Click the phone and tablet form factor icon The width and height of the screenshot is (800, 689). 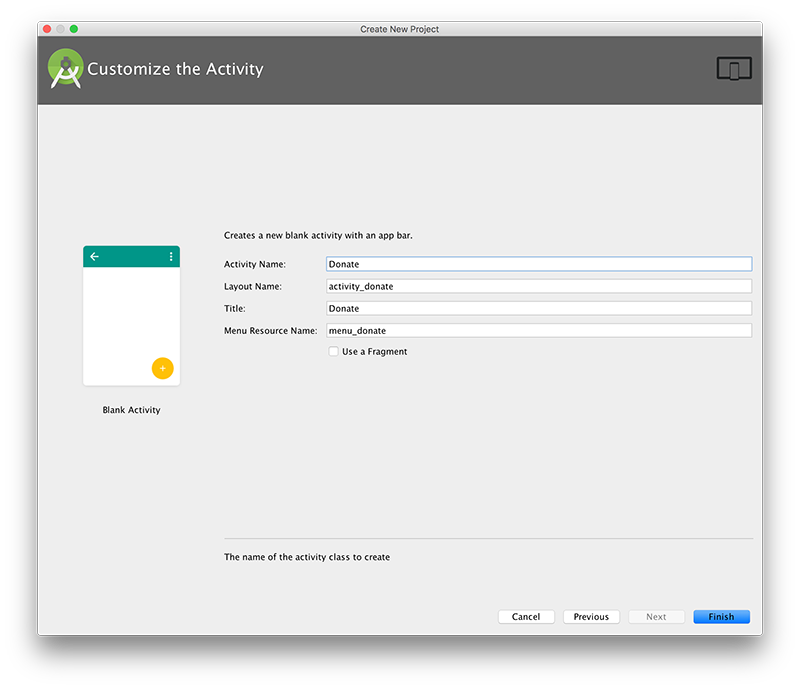pos(734,69)
